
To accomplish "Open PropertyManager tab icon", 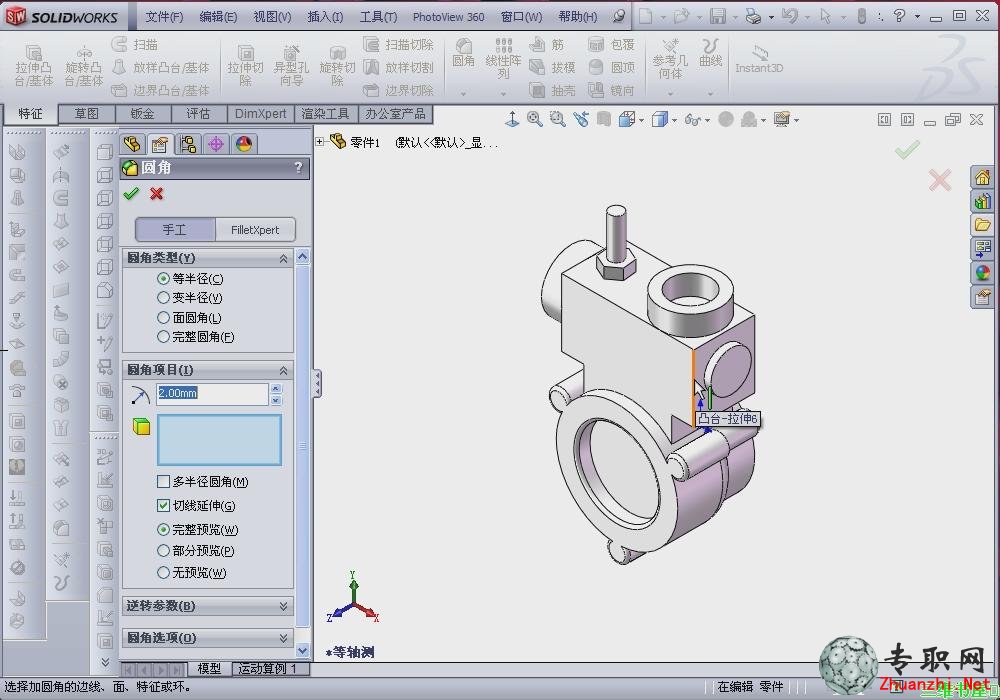I will pyautogui.click(x=159, y=144).
